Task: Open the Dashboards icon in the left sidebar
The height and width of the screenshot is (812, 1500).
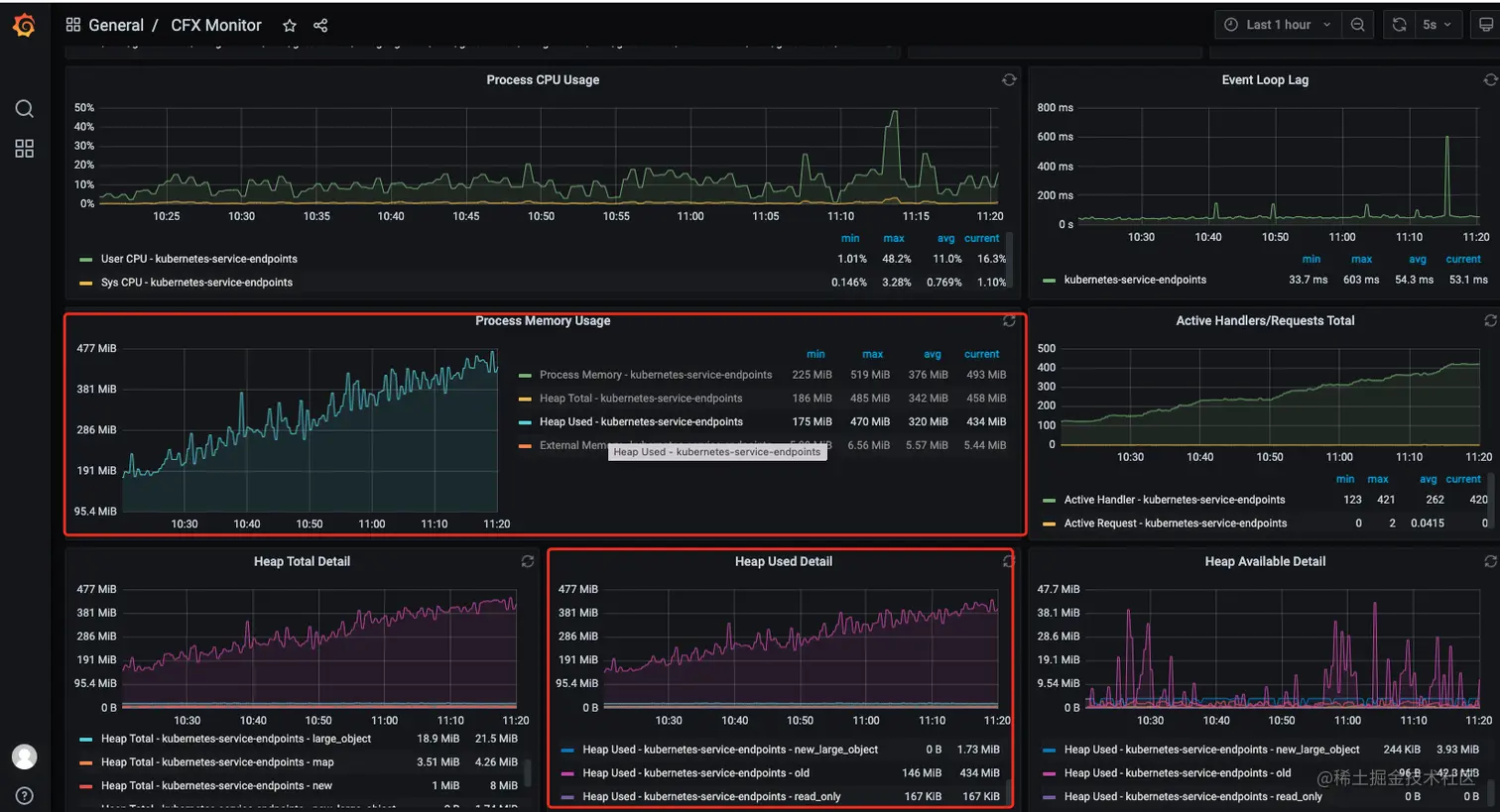Action: click(x=24, y=149)
